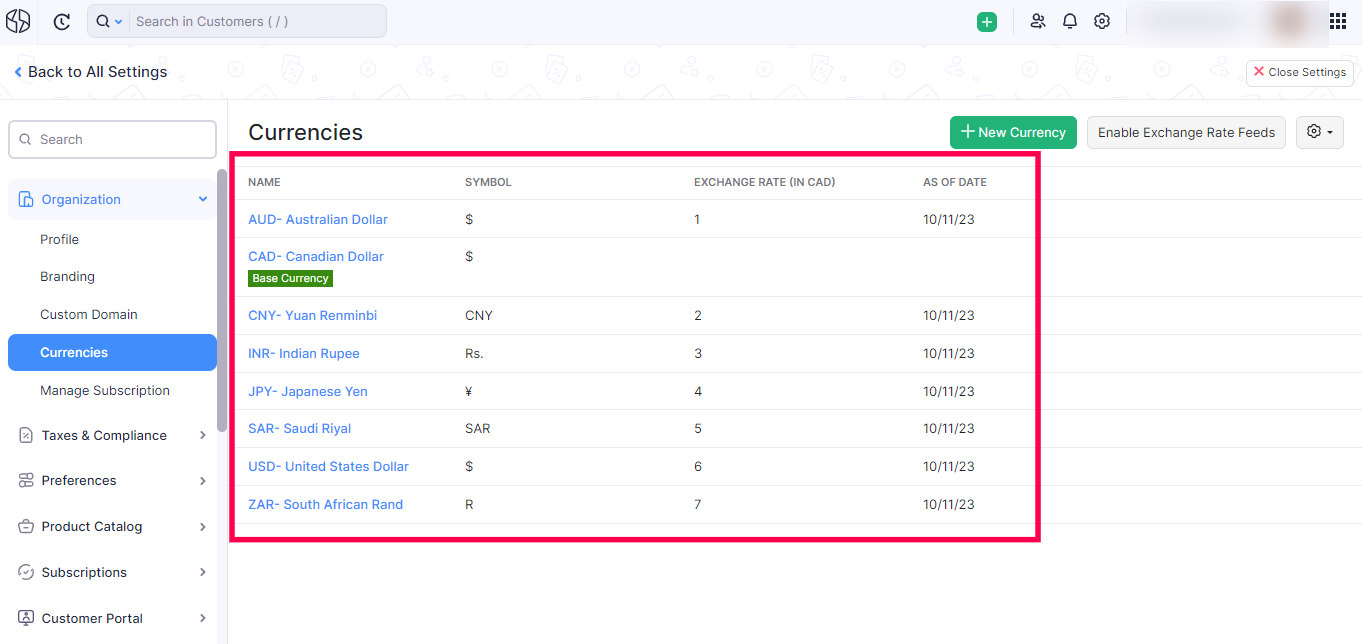
Task: Click Enable Exchange Rate Feeds button
Action: [x=1186, y=132]
